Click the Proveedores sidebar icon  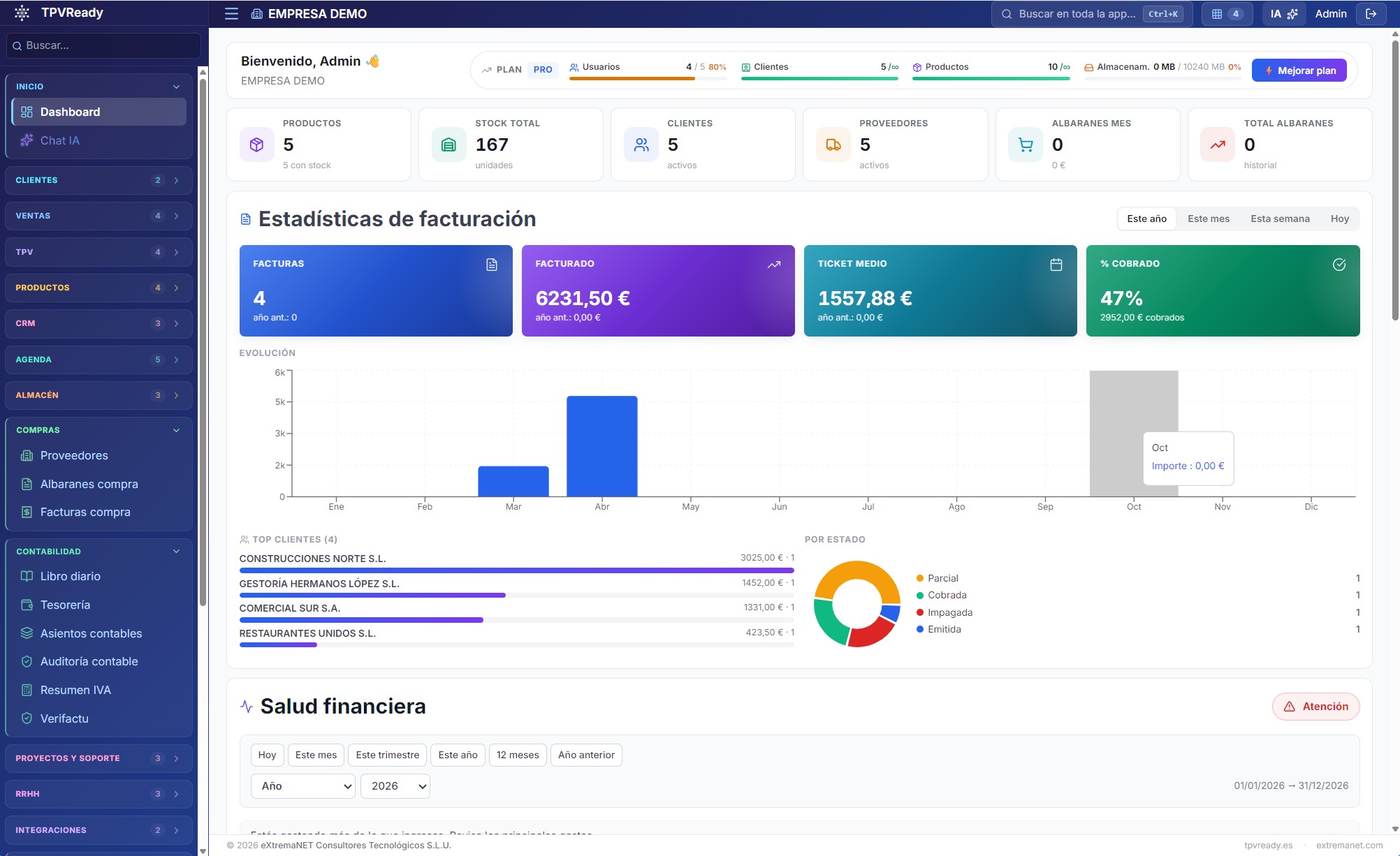tap(27, 455)
